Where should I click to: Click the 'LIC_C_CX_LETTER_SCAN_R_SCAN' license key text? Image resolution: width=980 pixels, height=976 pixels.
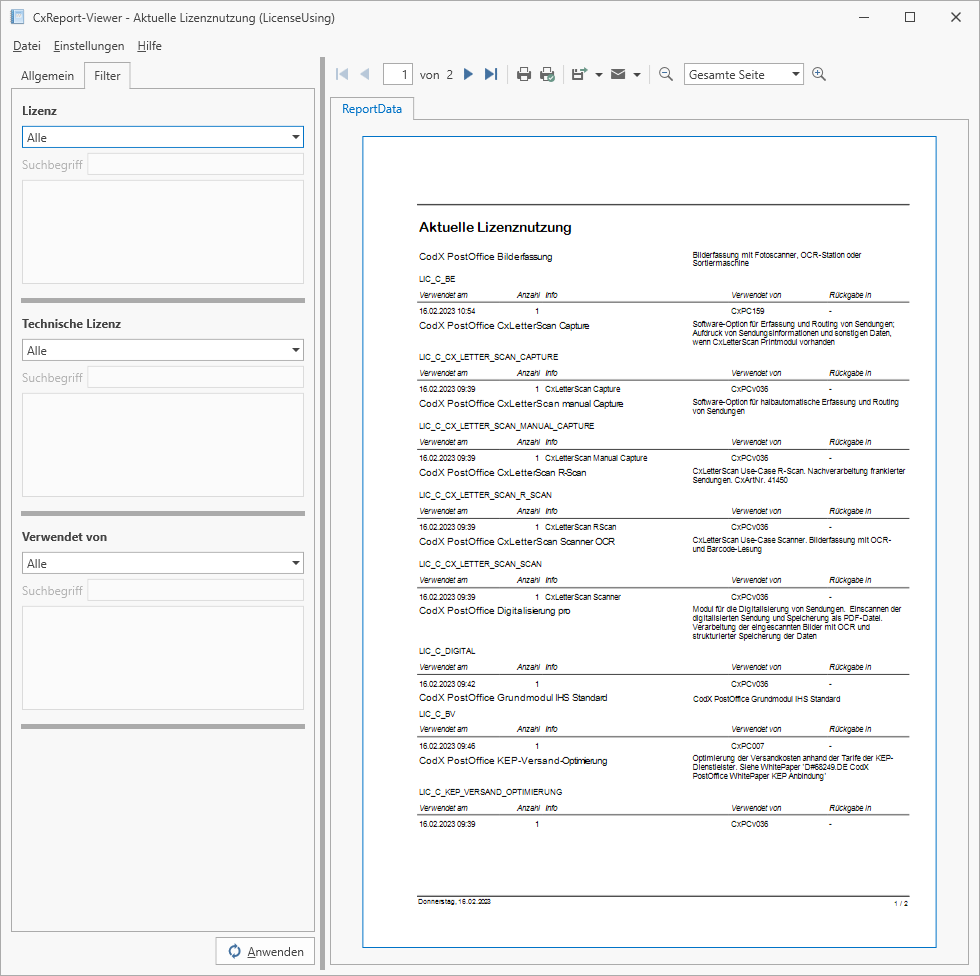click(x=485, y=495)
